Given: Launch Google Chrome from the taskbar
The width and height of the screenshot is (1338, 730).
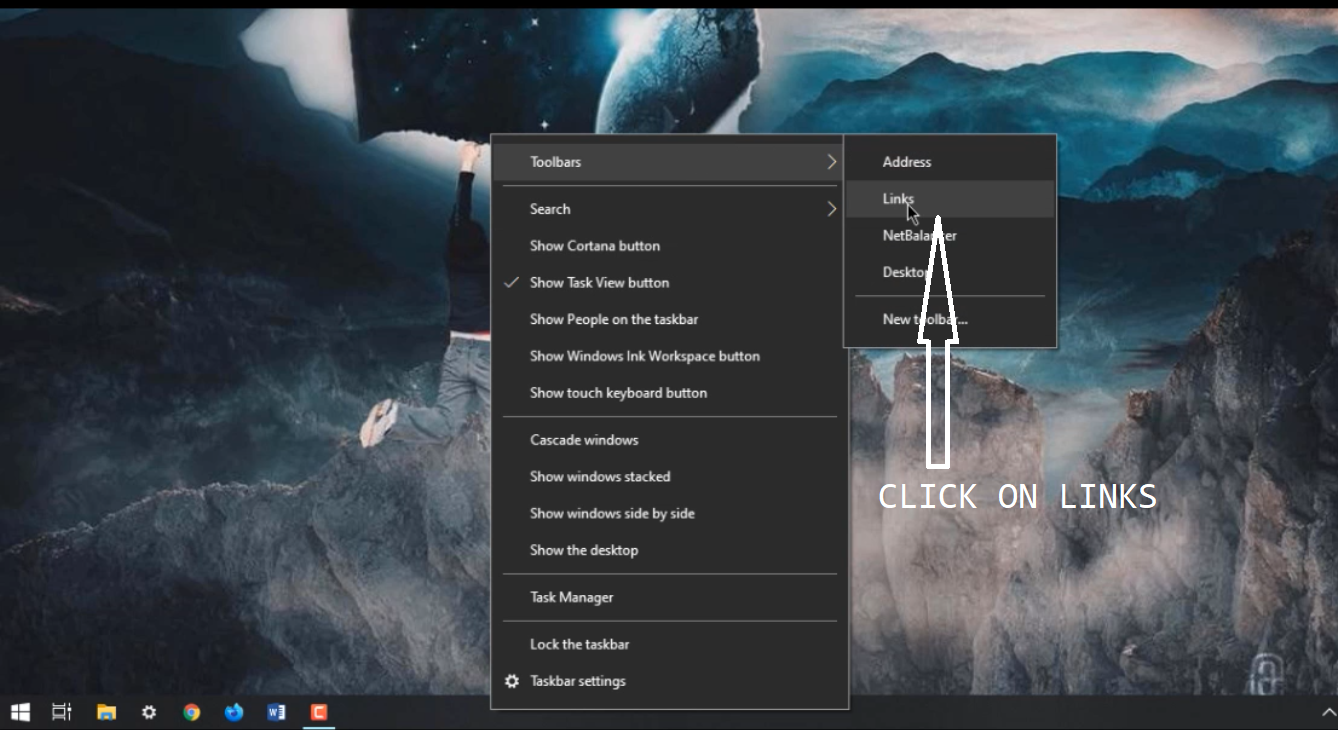Looking at the screenshot, I should click(x=192, y=712).
